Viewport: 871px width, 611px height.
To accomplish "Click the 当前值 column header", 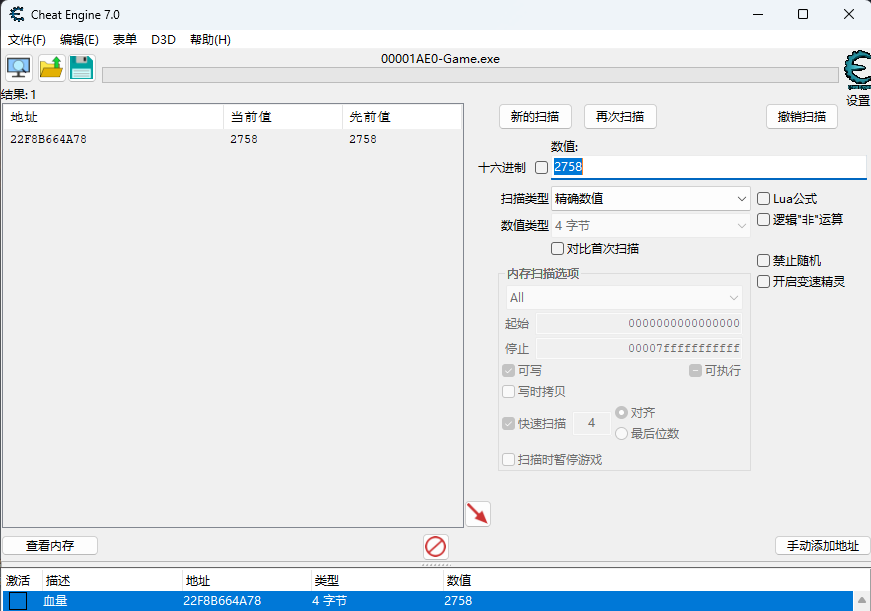I will click(x=283, y=117).
